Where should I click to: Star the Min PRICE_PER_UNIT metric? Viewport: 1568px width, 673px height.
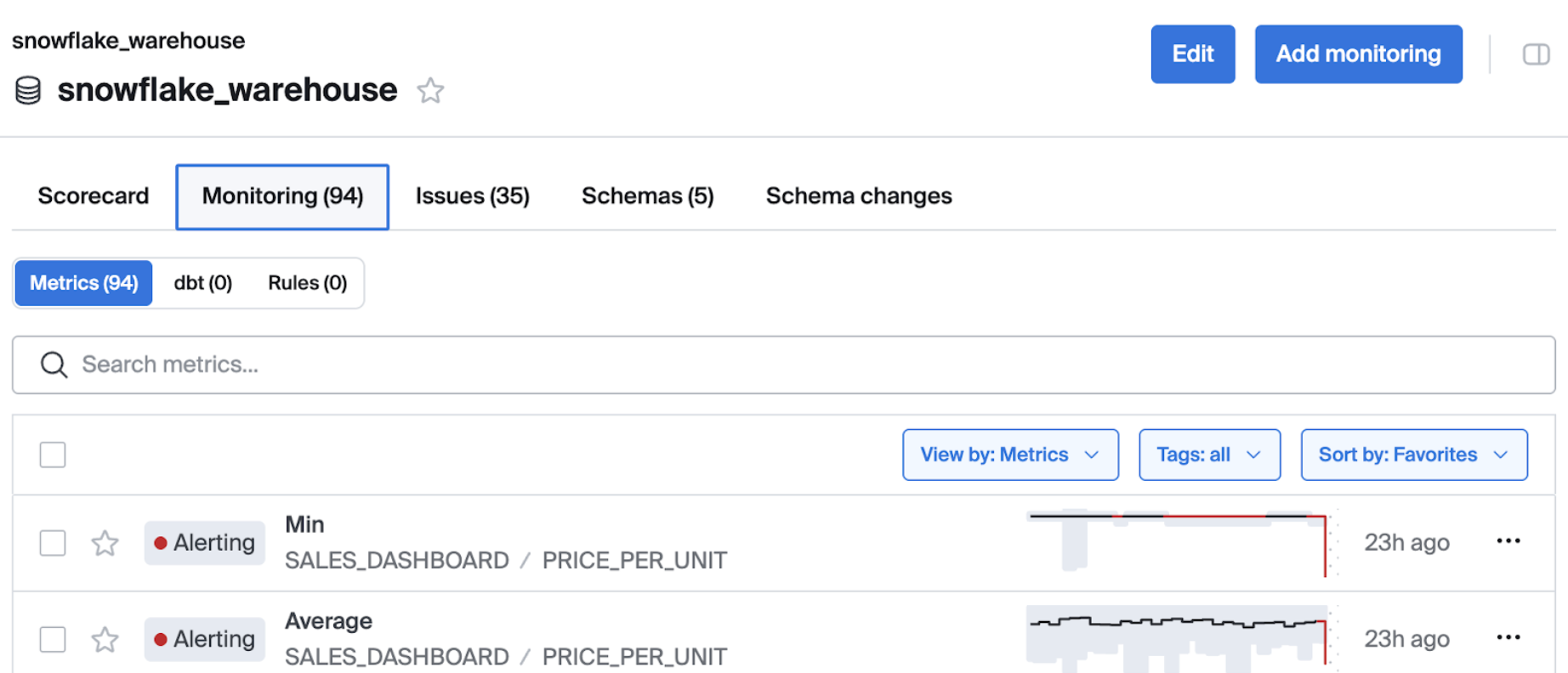pyautogui.click(x=105, y=543)
